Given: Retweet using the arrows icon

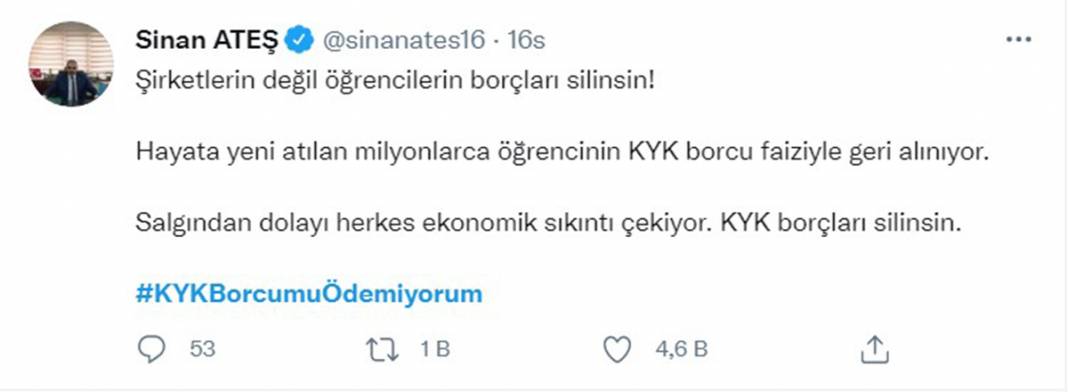Looking at the screenshot, I should [x=381, y=350].
